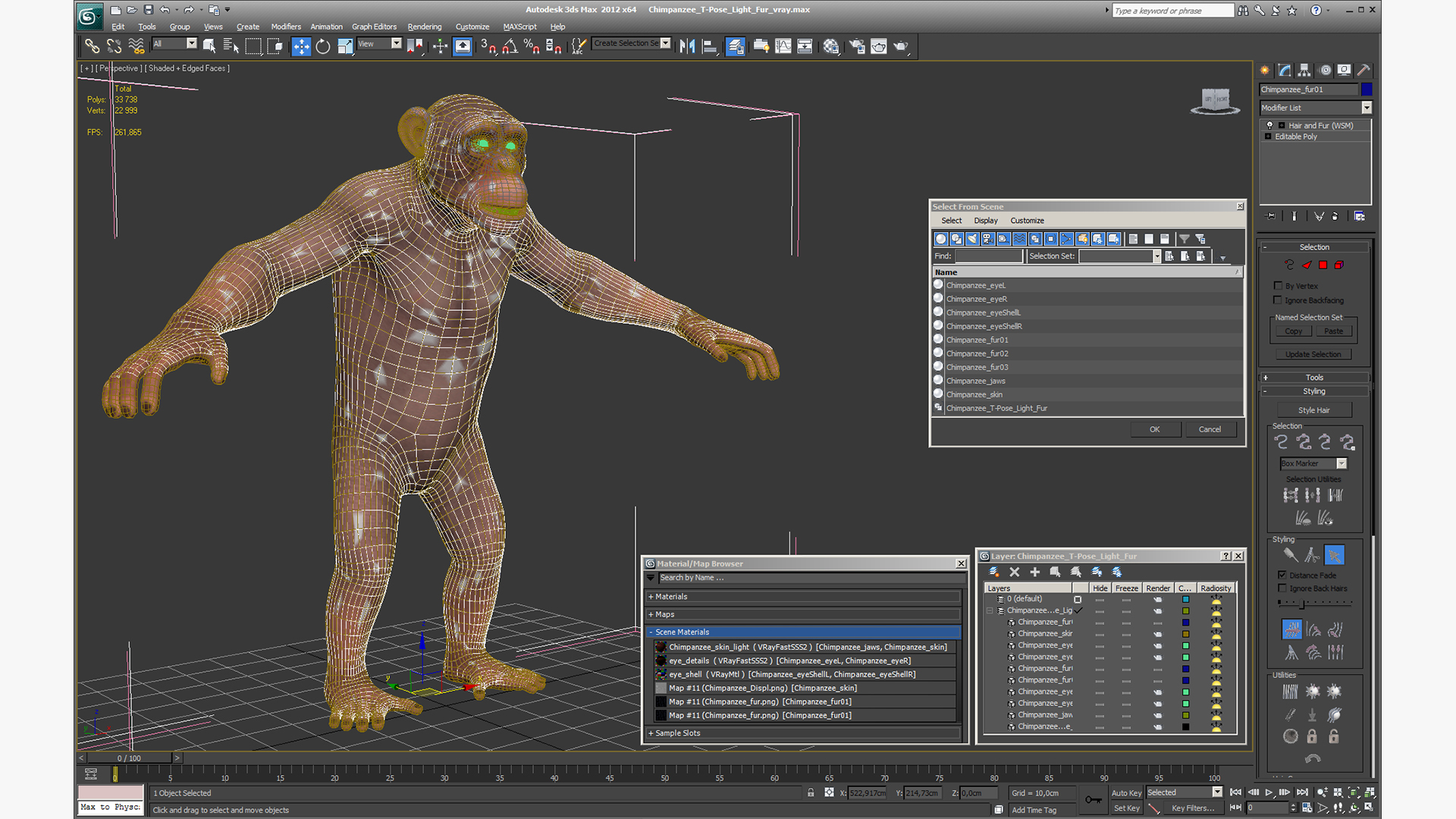Switch to the Utilities hammer panel
The image size is (1456, 819).
(1363, 71)
